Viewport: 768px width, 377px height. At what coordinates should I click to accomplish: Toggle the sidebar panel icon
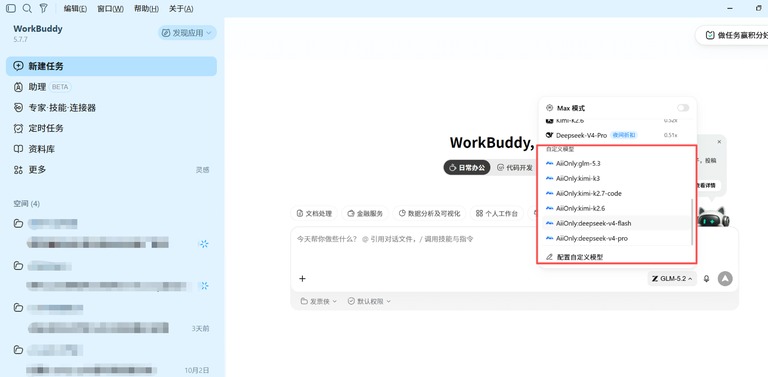(11, 8)
